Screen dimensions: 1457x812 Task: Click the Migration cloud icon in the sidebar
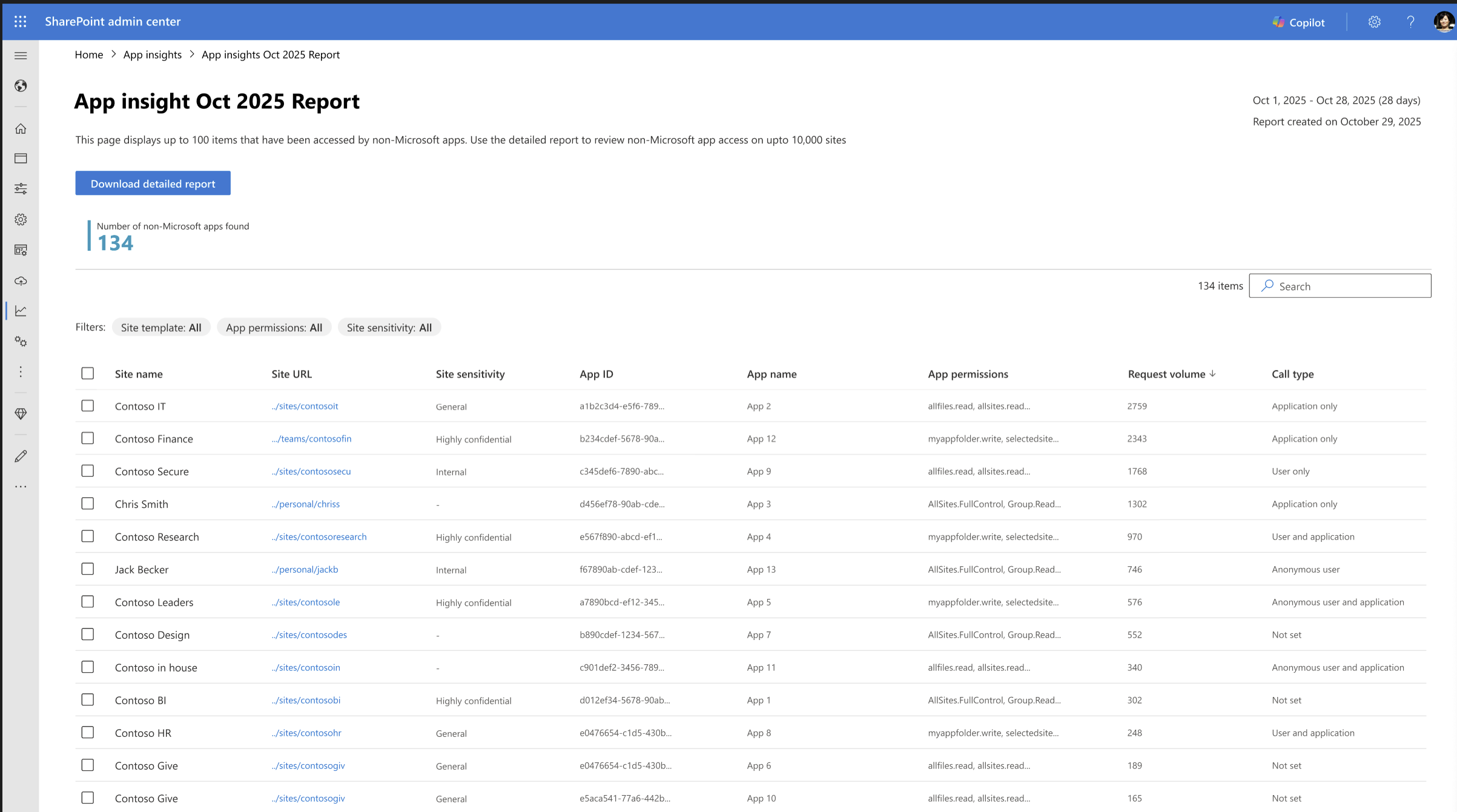21,281
